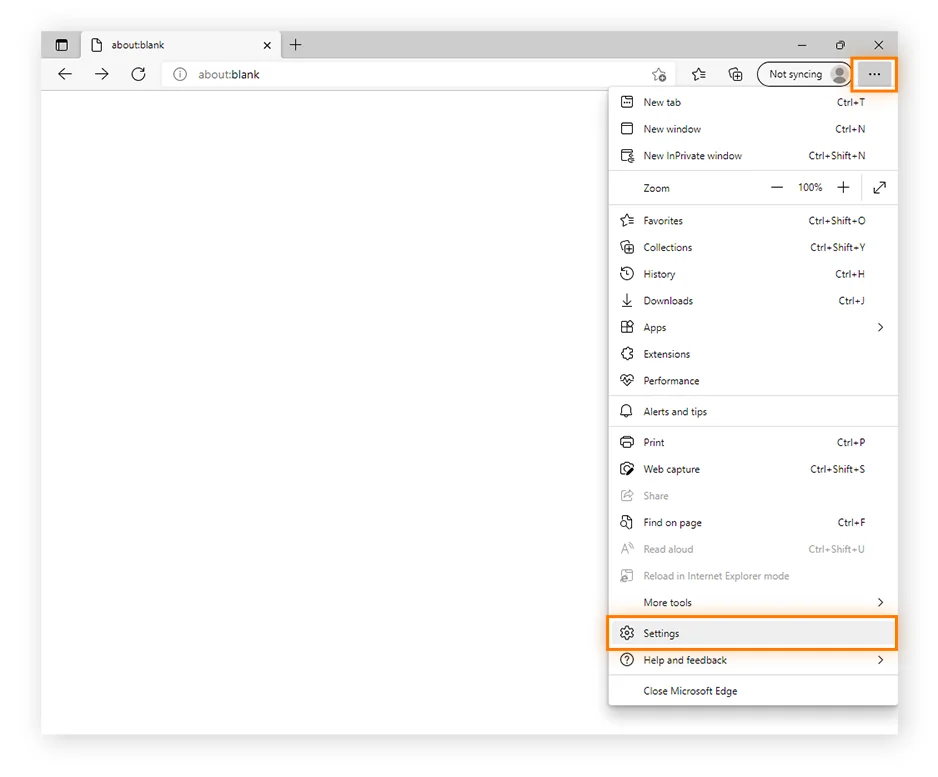Click the Zoom label in the menu
The image size is (938, 777).
click(x=656, y=188)
